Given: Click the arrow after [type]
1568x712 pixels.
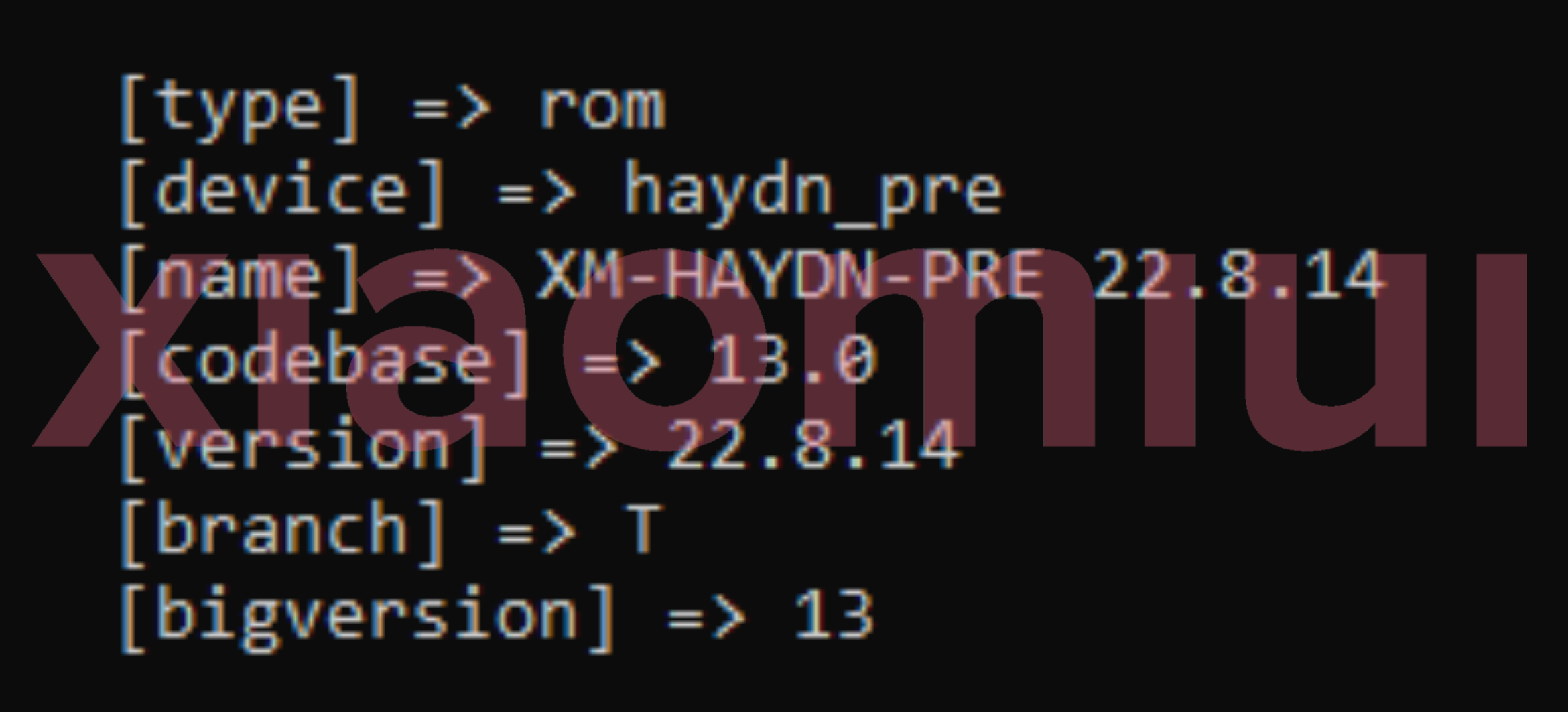Looking at the screenshot, I should pos(451,108).
